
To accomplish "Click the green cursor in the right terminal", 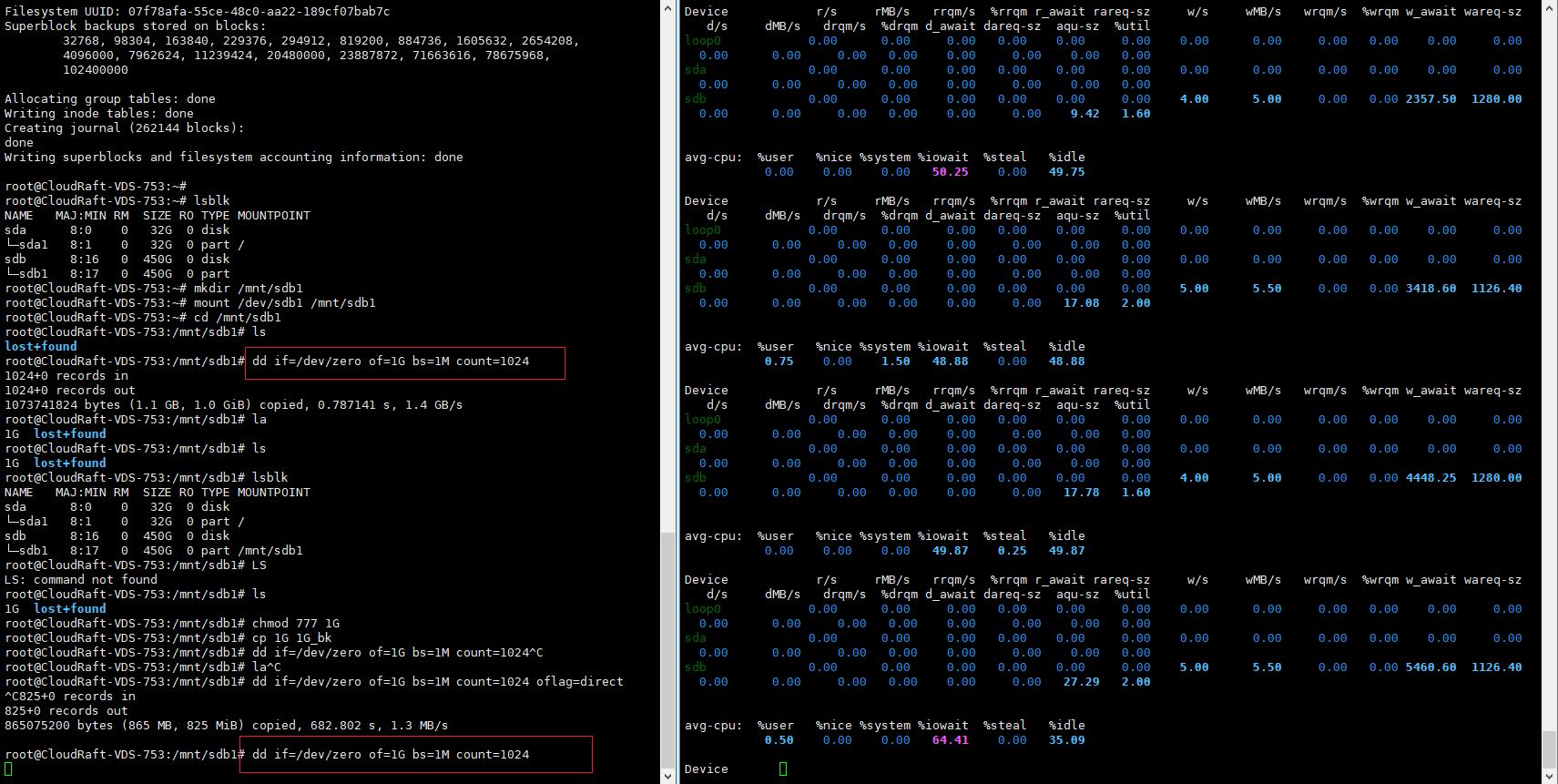I will tap(783, 769).
